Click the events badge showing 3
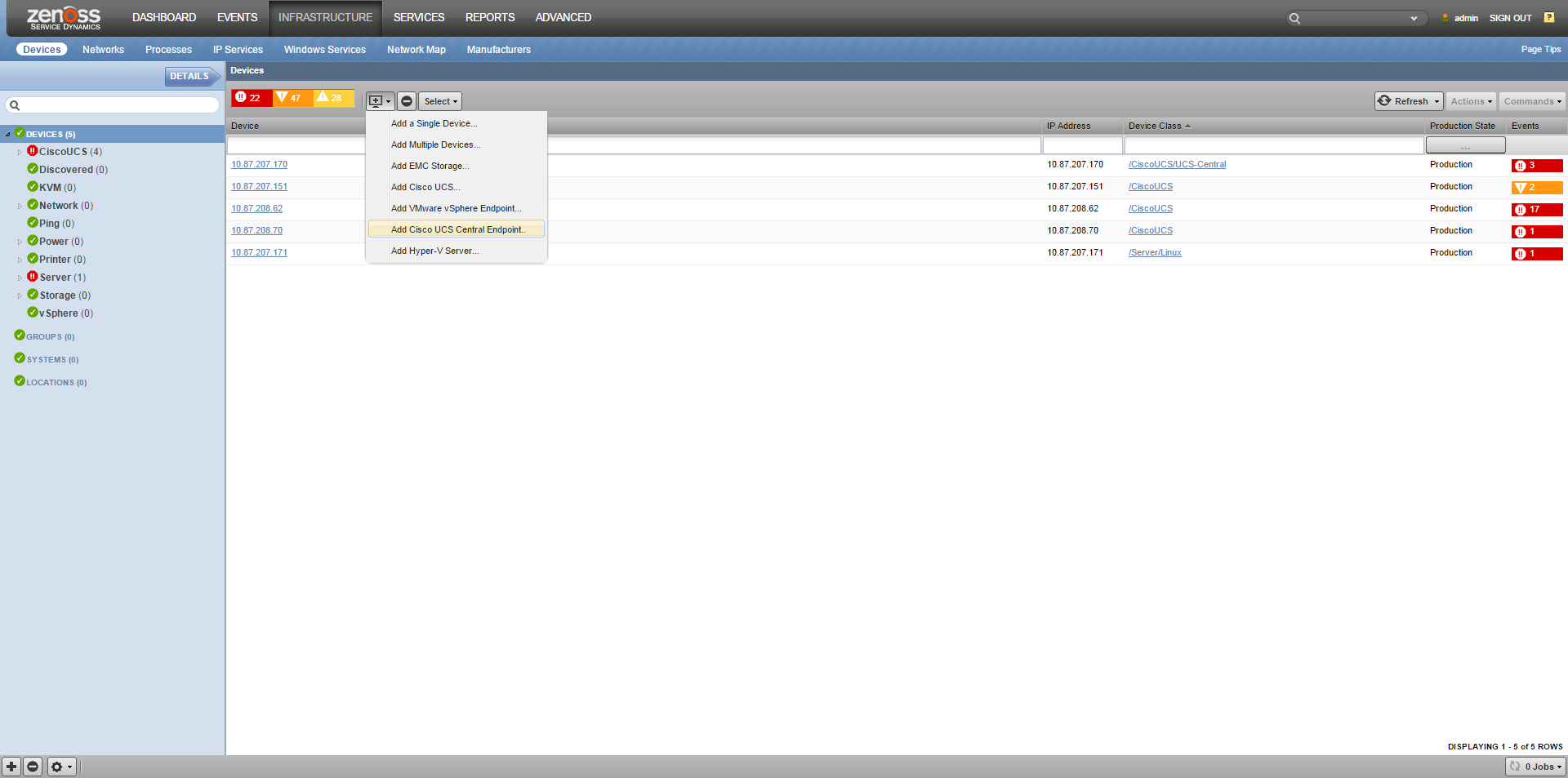The width and height of the screenshot is (1568, 778). pyautogui.click(x=1537, y=166)
